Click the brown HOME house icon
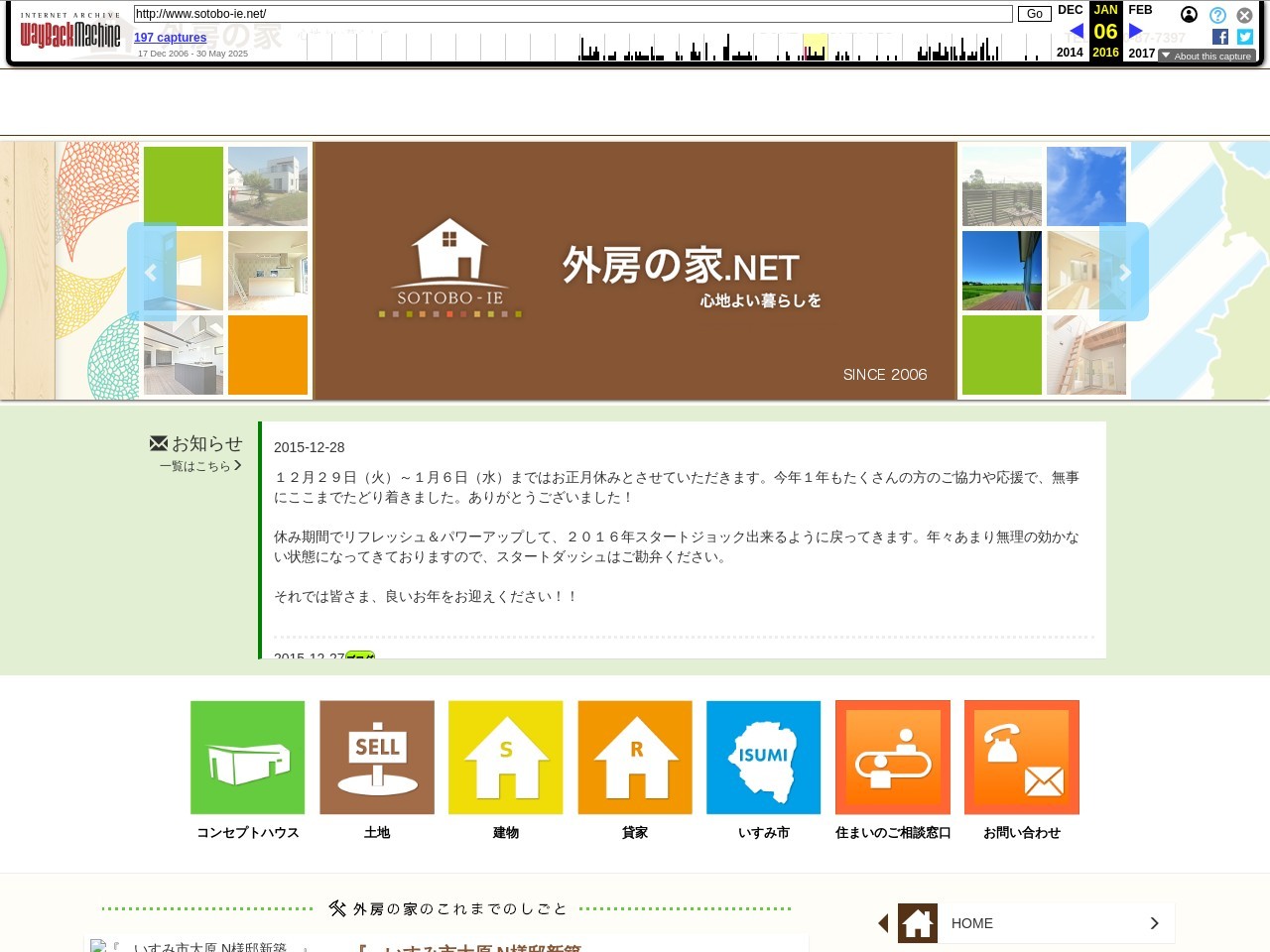The height and width of the screenshot is (952, 1270). (918, 923)
